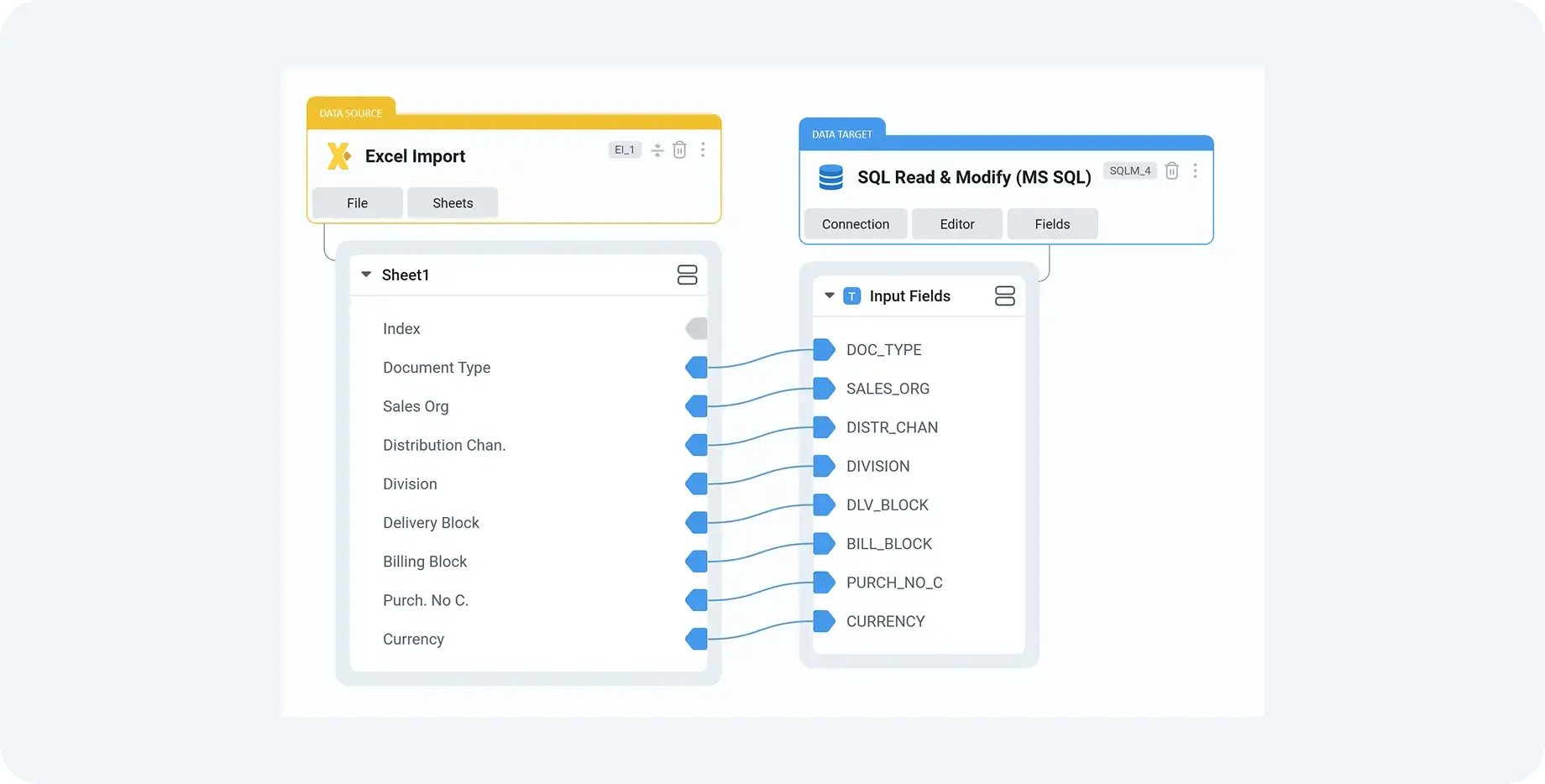
Task: Click the File button in Excel Import
Action: tap(357, 203)
